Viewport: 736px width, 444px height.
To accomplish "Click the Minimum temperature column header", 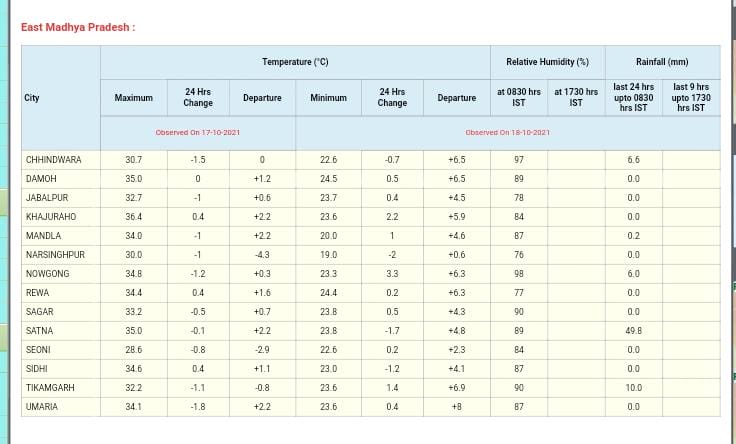I will click(328, 98).
